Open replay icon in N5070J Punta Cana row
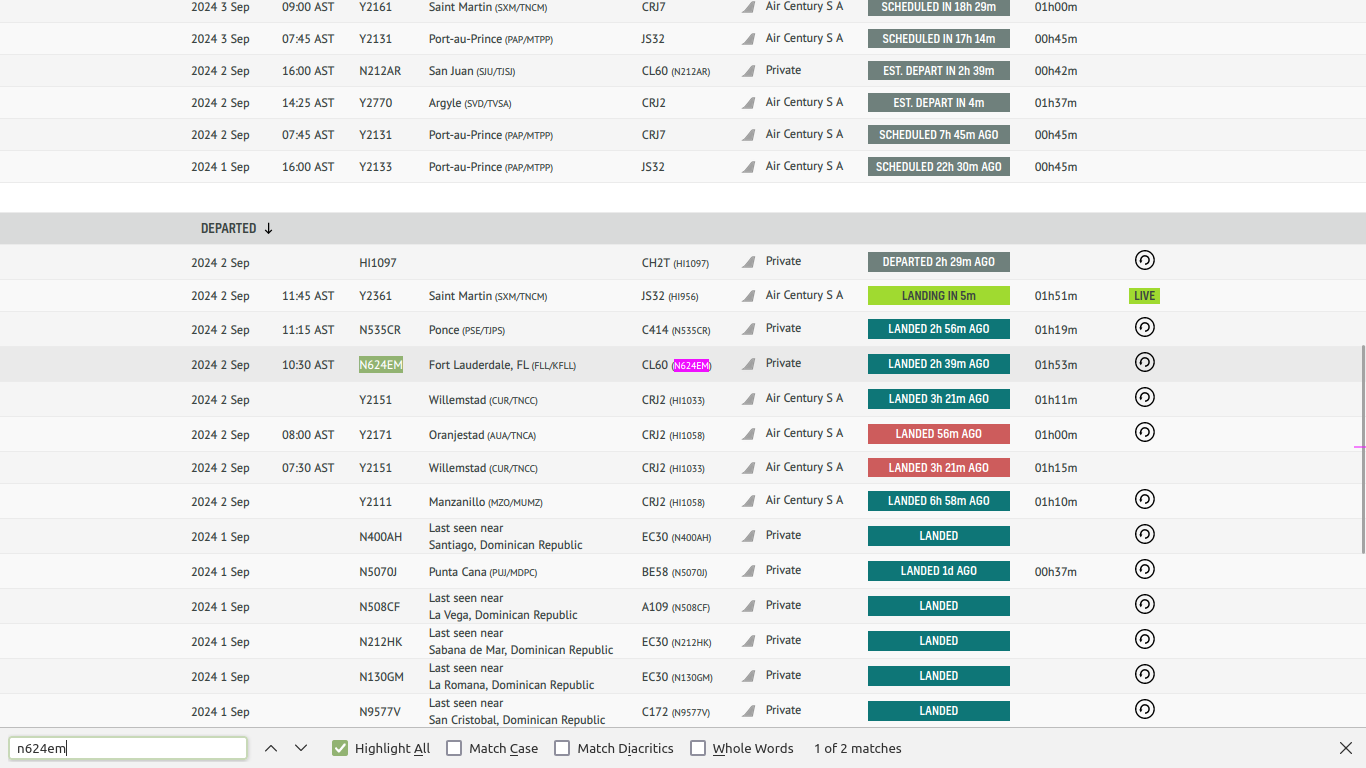The image size is (1366, 768). point(1145,569)
